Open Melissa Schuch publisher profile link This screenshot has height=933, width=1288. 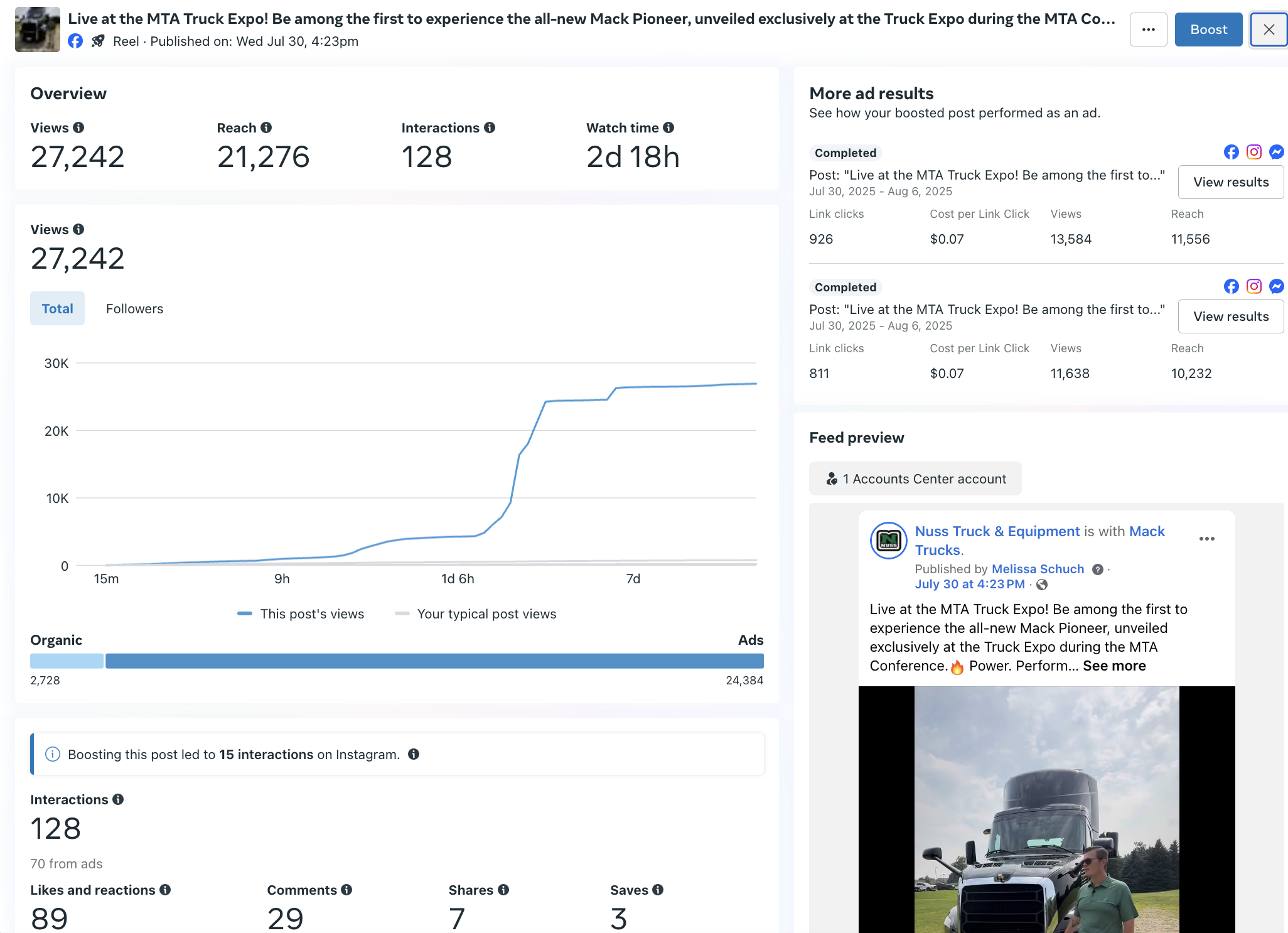1038,569
